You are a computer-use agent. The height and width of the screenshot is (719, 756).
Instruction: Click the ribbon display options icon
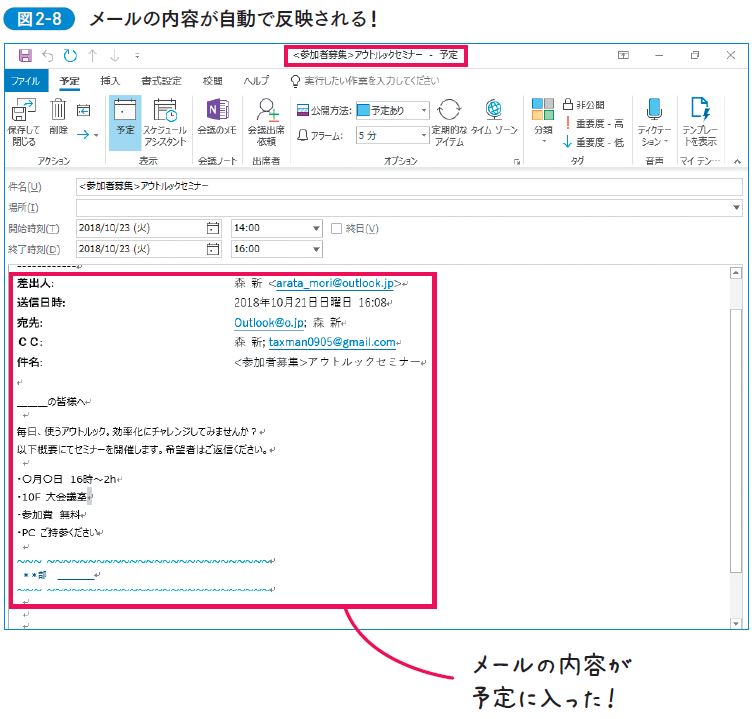(x=623, y=55)
